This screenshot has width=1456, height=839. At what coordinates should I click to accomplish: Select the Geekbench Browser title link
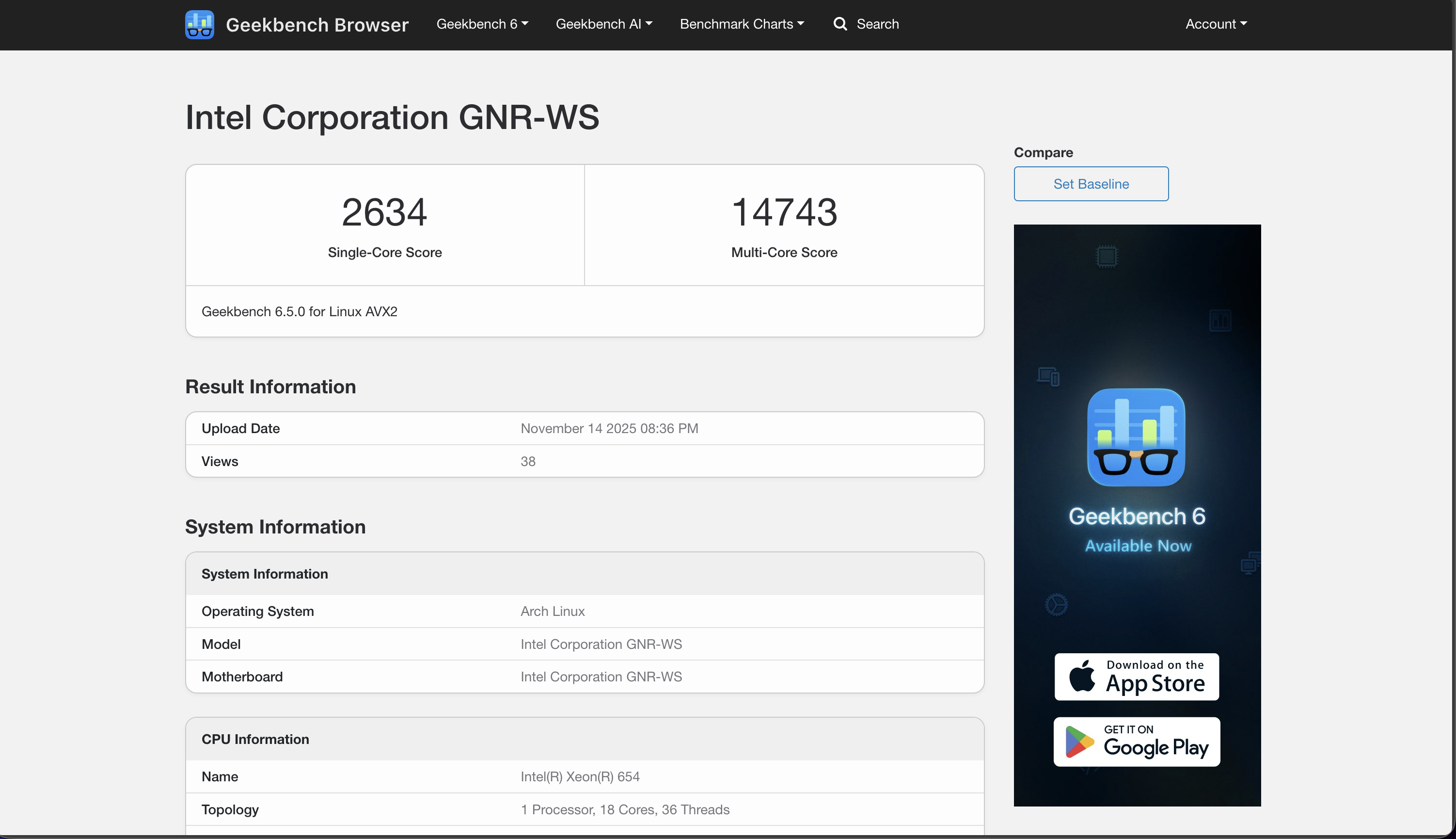[x=317, y=24]
